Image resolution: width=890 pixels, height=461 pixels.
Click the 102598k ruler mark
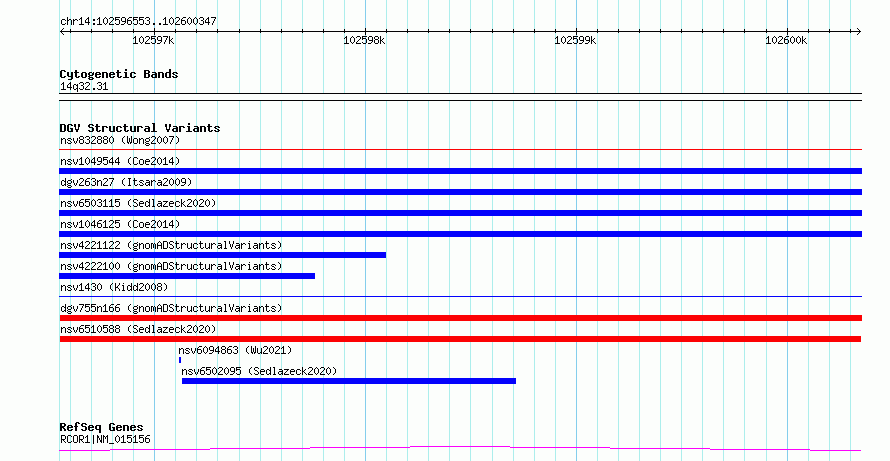[364, 40]
